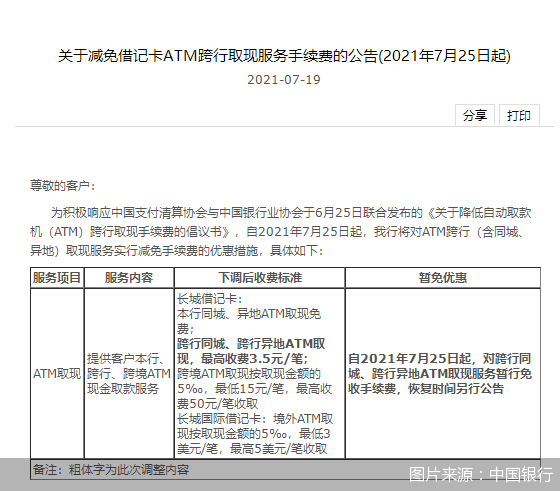Click the 长城国际借记卡 fee line
Viewport: 560px width, 491px height.
(255, 434)
